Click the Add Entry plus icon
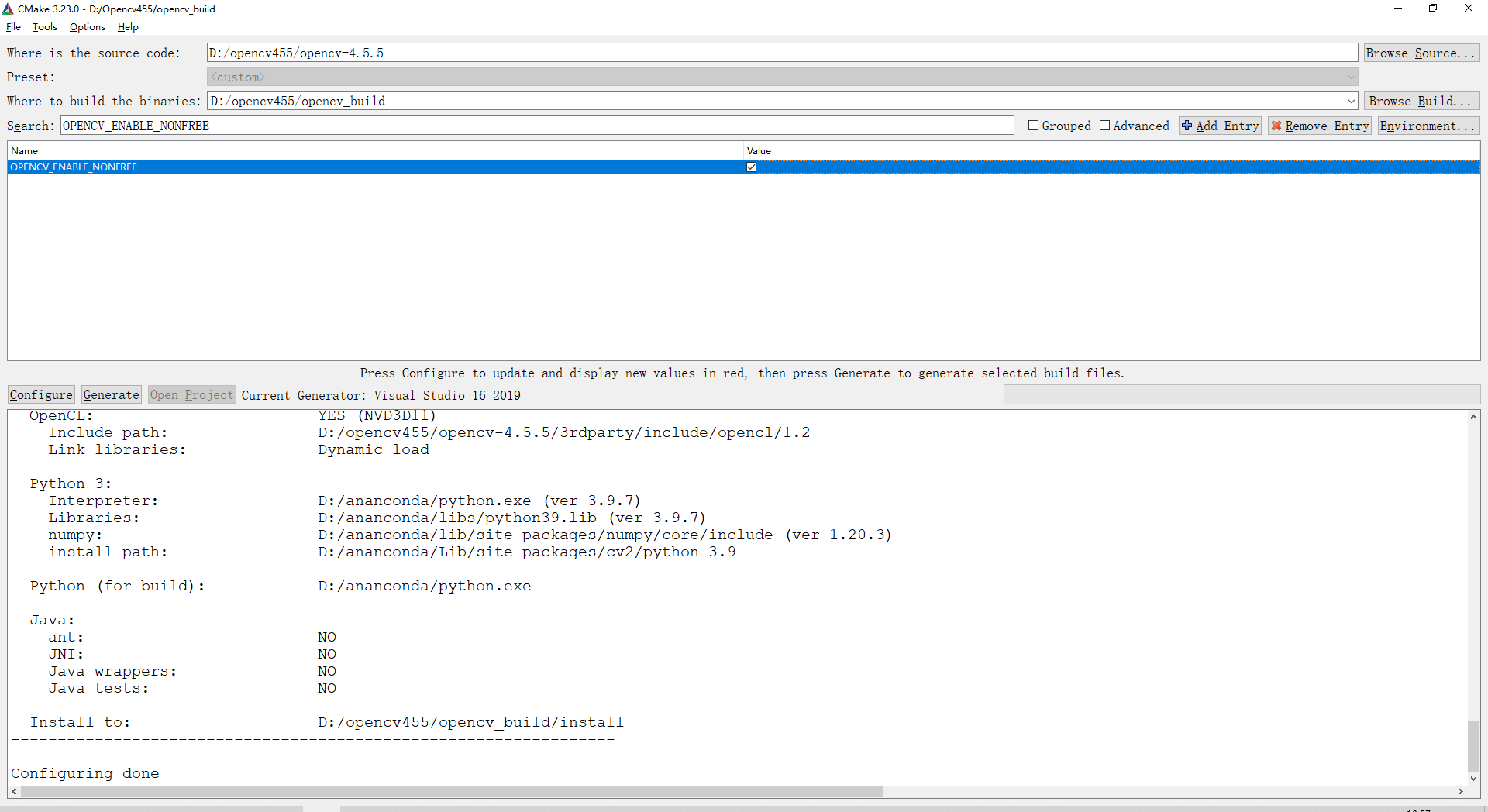The height and width of the screenshot is (812, 1488). [1187, 126]
